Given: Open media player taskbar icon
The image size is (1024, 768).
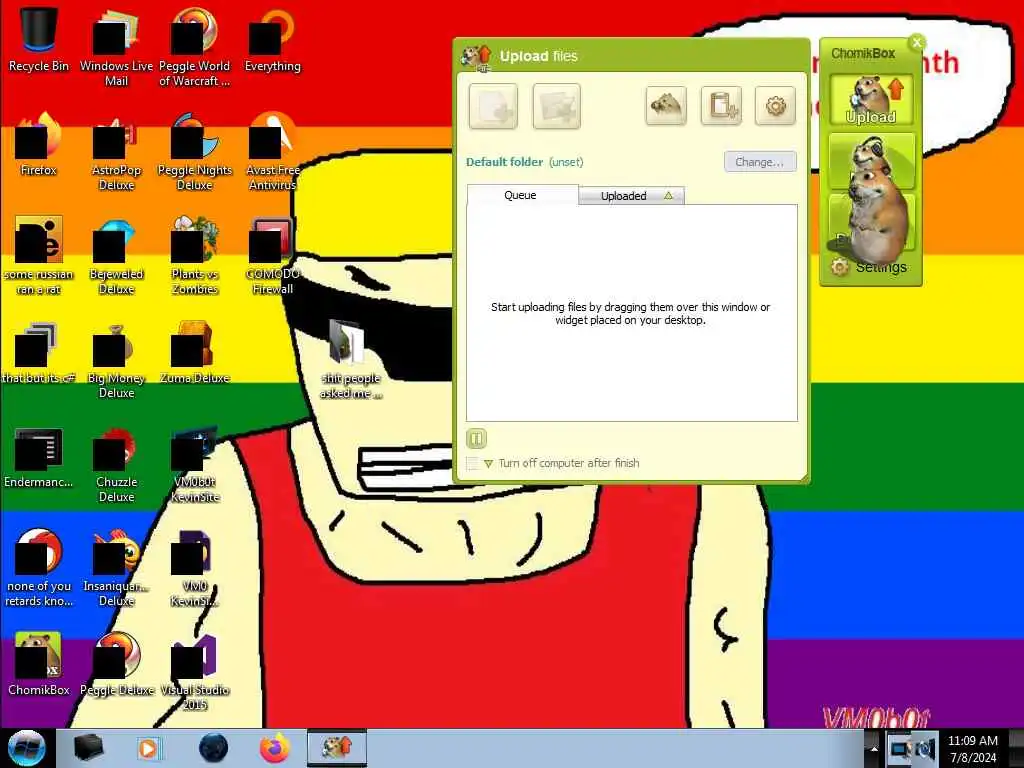Looking at the screenshot, I should tap(149, 748).
